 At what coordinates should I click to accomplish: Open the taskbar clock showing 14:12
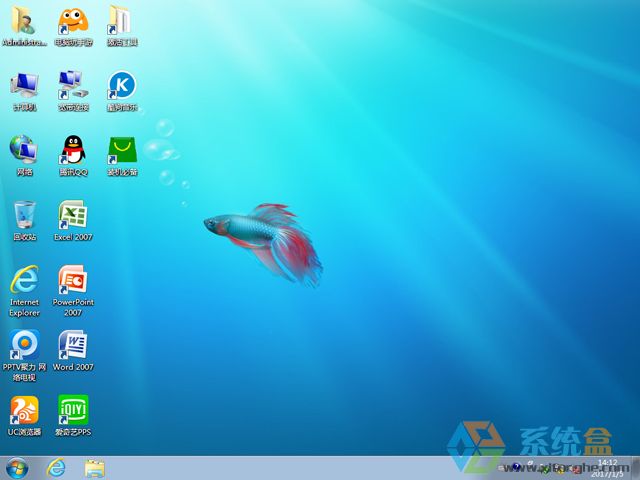coord(607,468)
